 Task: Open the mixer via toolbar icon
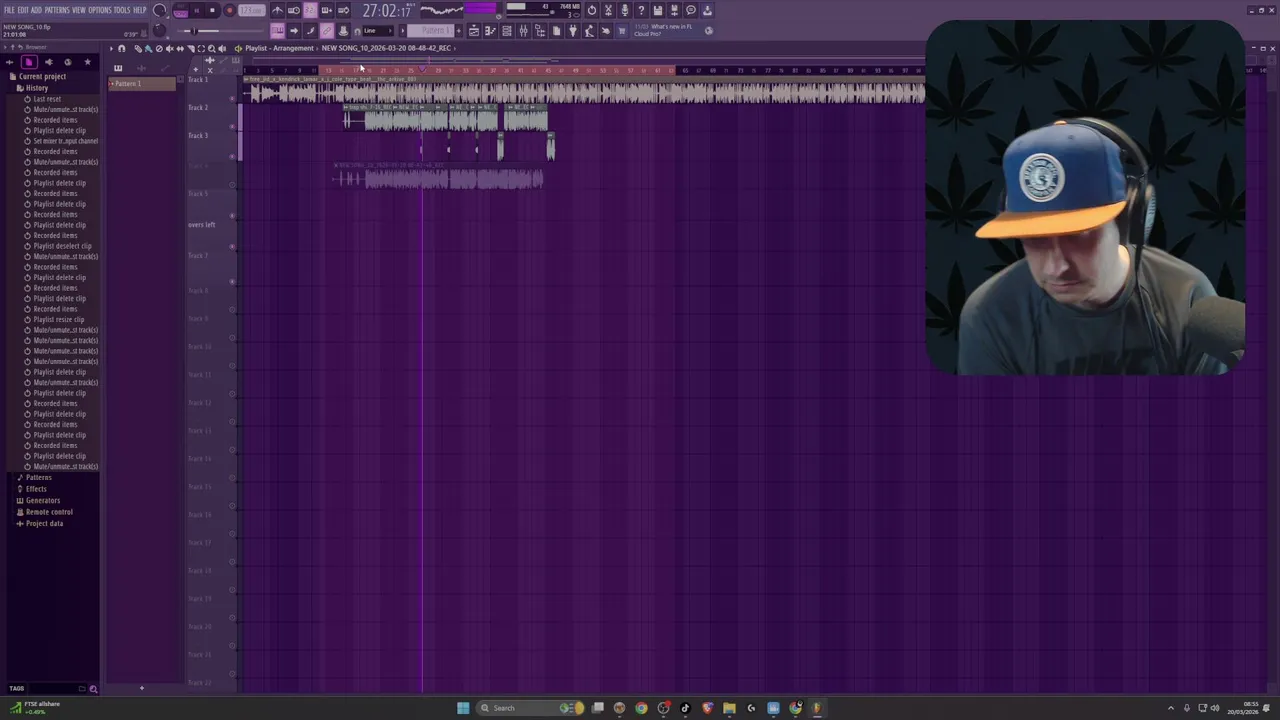click(x=523, y=31)
